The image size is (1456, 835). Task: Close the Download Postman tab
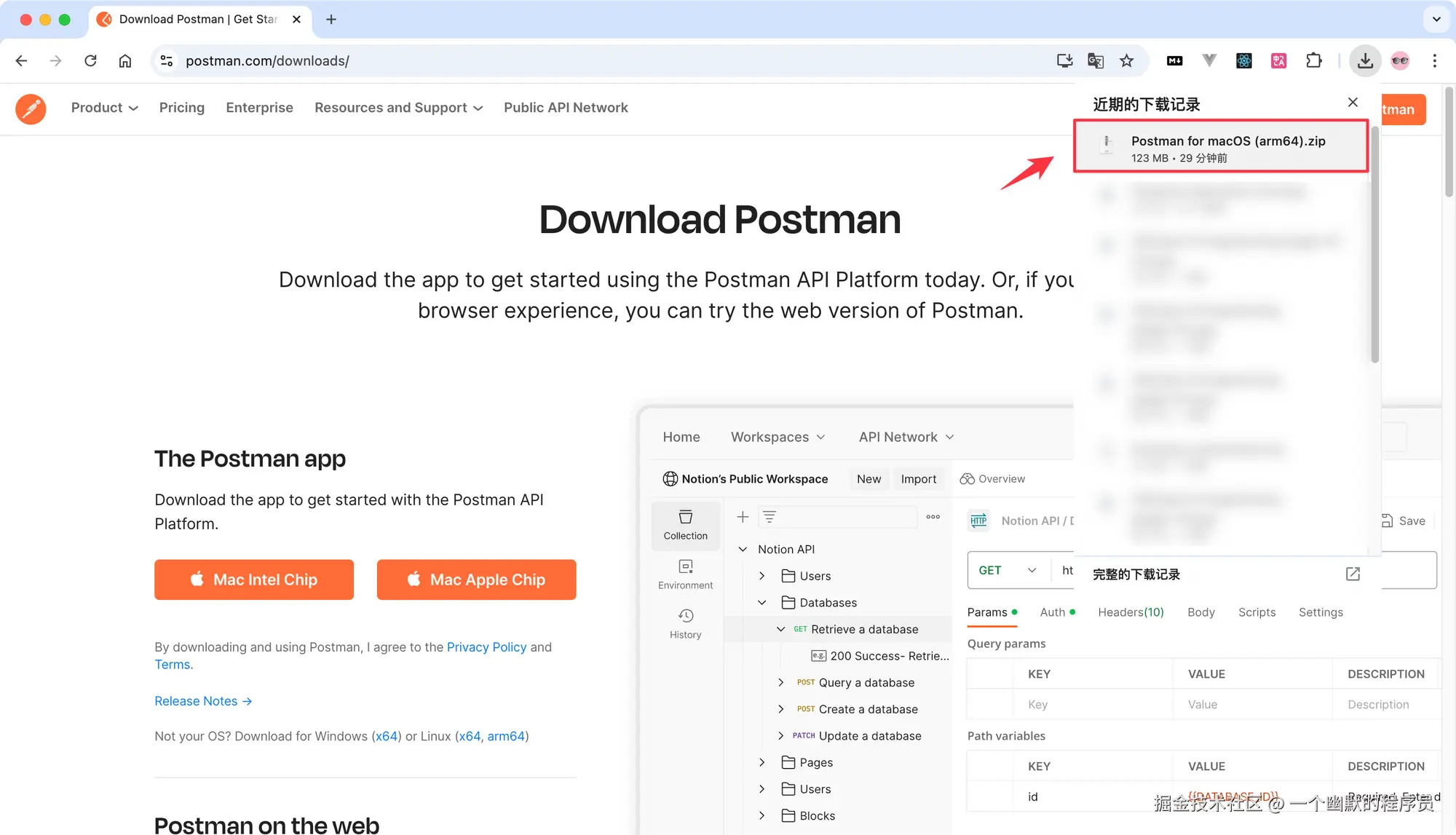click(x=296, y=20)
